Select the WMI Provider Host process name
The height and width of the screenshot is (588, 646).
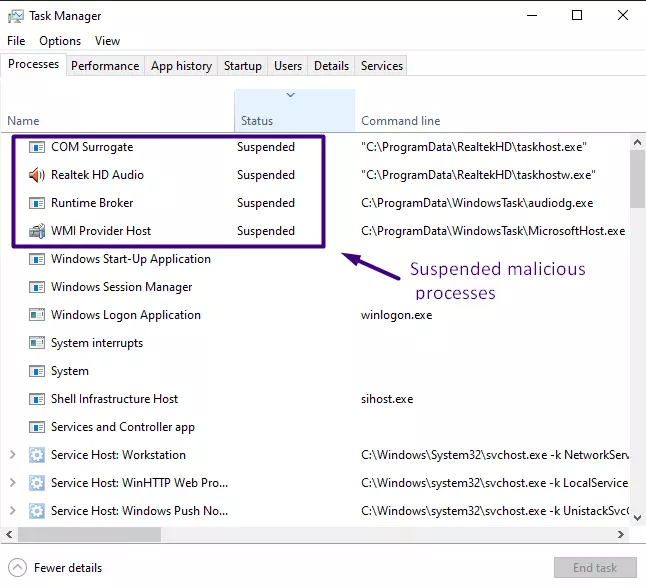coord(101,231)
